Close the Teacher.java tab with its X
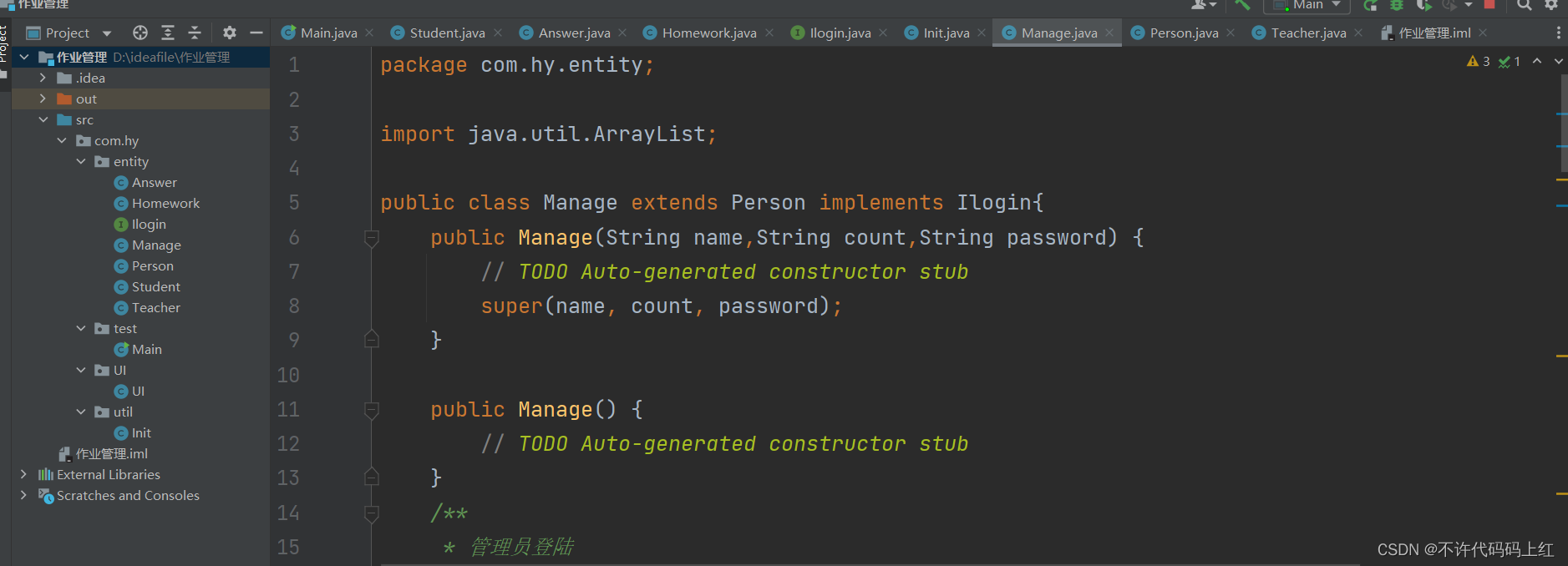 [x=1358, y=33]
